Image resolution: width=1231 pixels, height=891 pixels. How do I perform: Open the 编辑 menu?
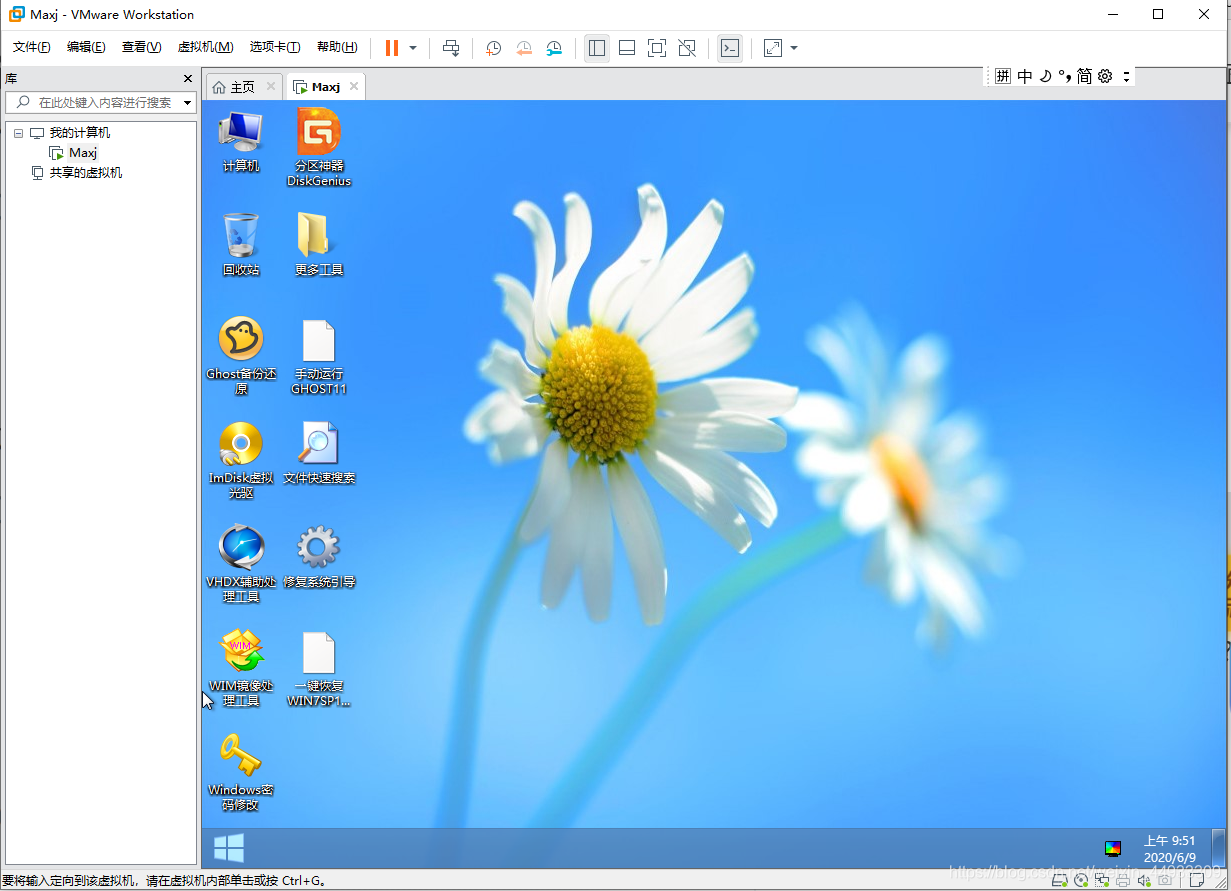click(86, 47)
